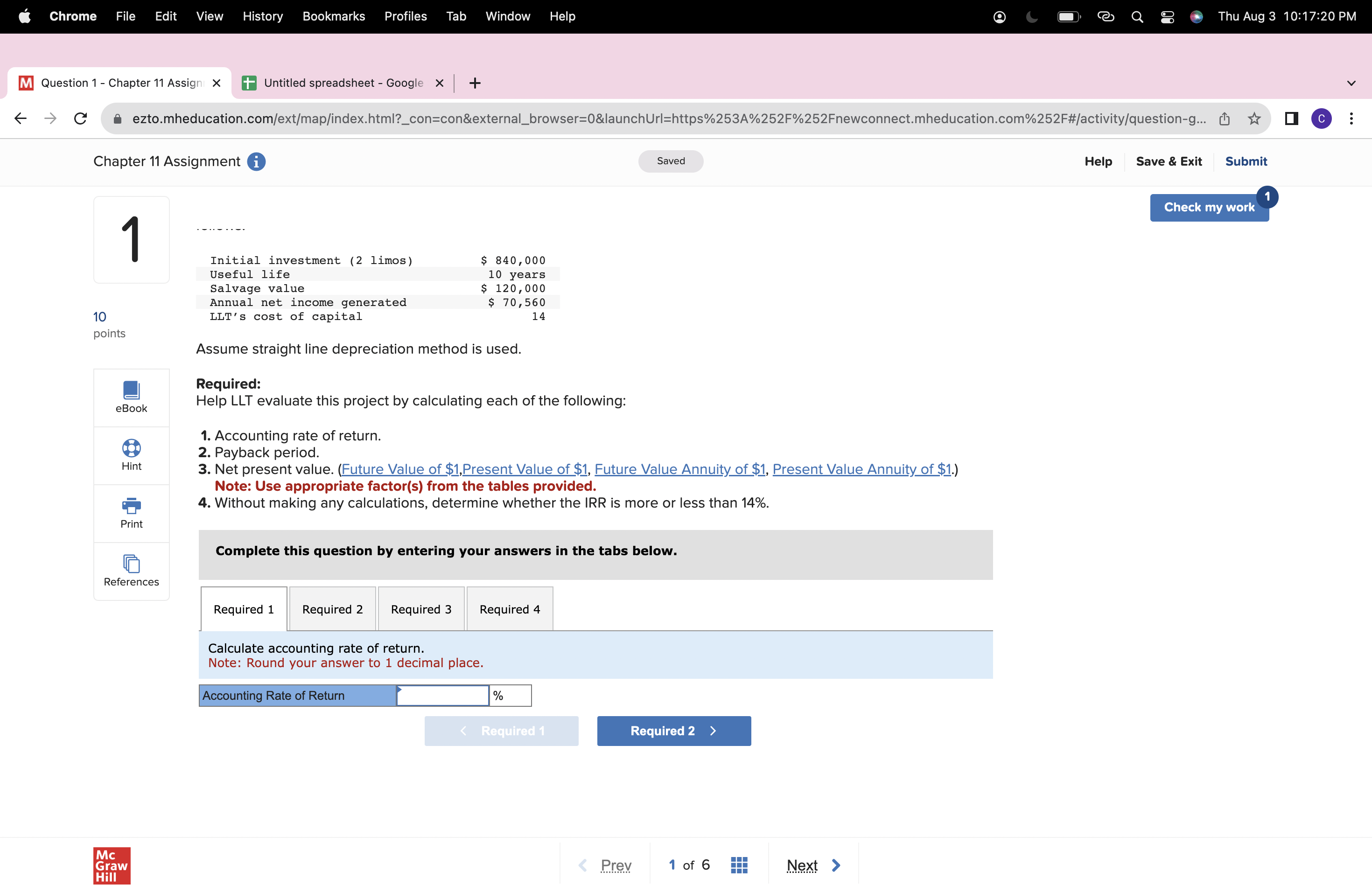This screenshot has width=1372, height=892.
Task: Share the page using the address bar icon
Action: pyautogui.click(x=1225, y=118)
